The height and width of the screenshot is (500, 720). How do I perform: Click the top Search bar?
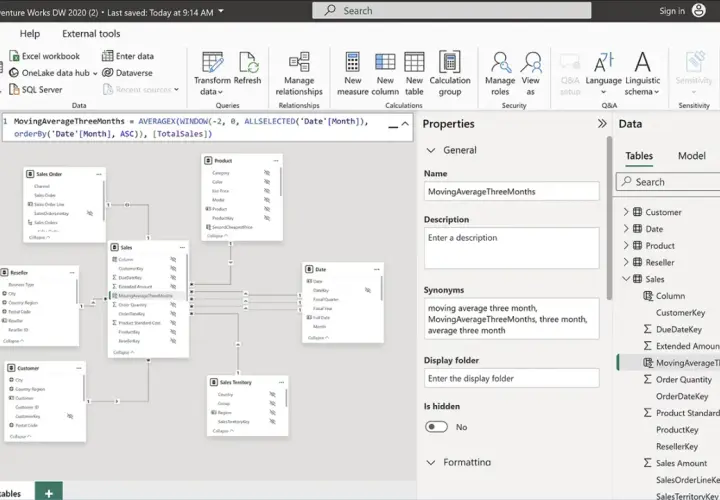coord(451,11)
